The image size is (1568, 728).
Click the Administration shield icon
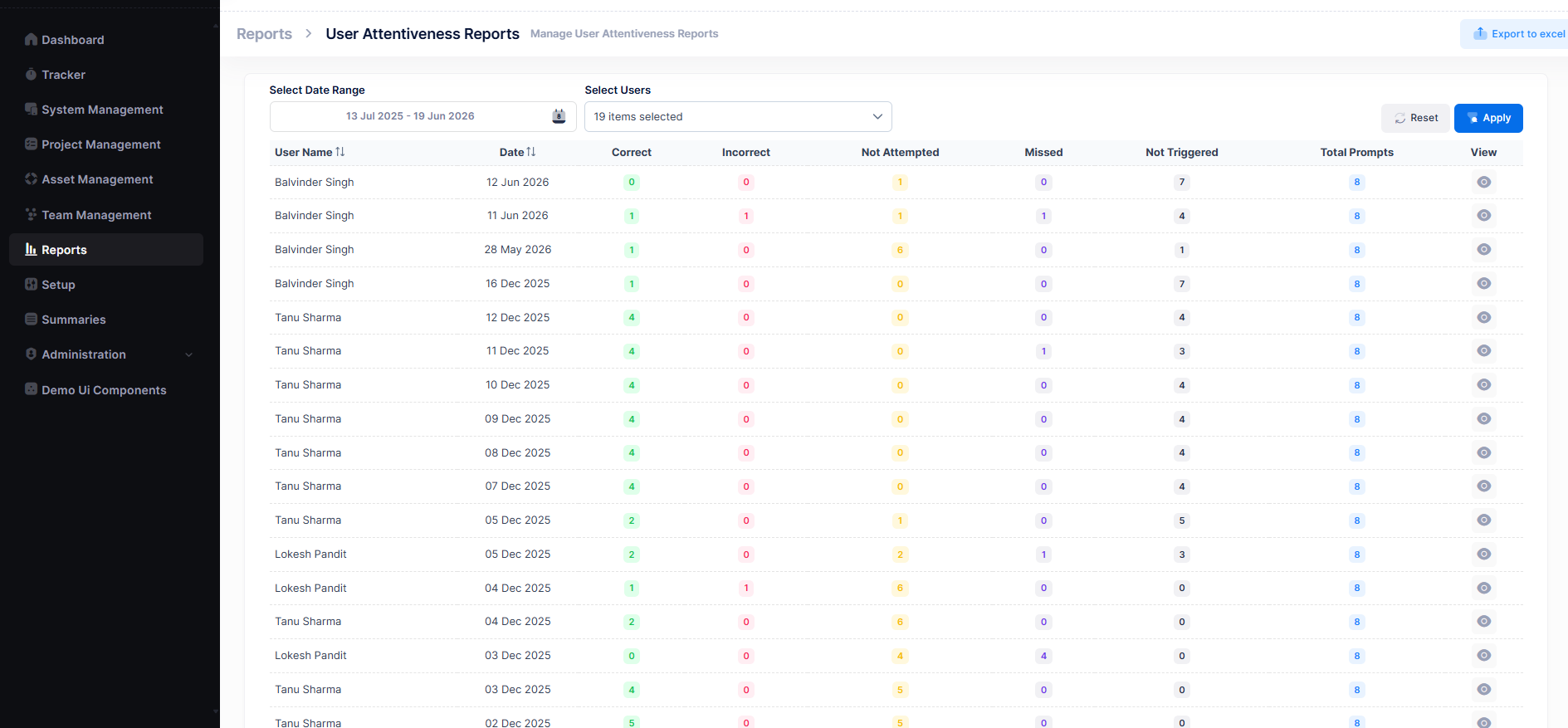click(x=32, y=354)
